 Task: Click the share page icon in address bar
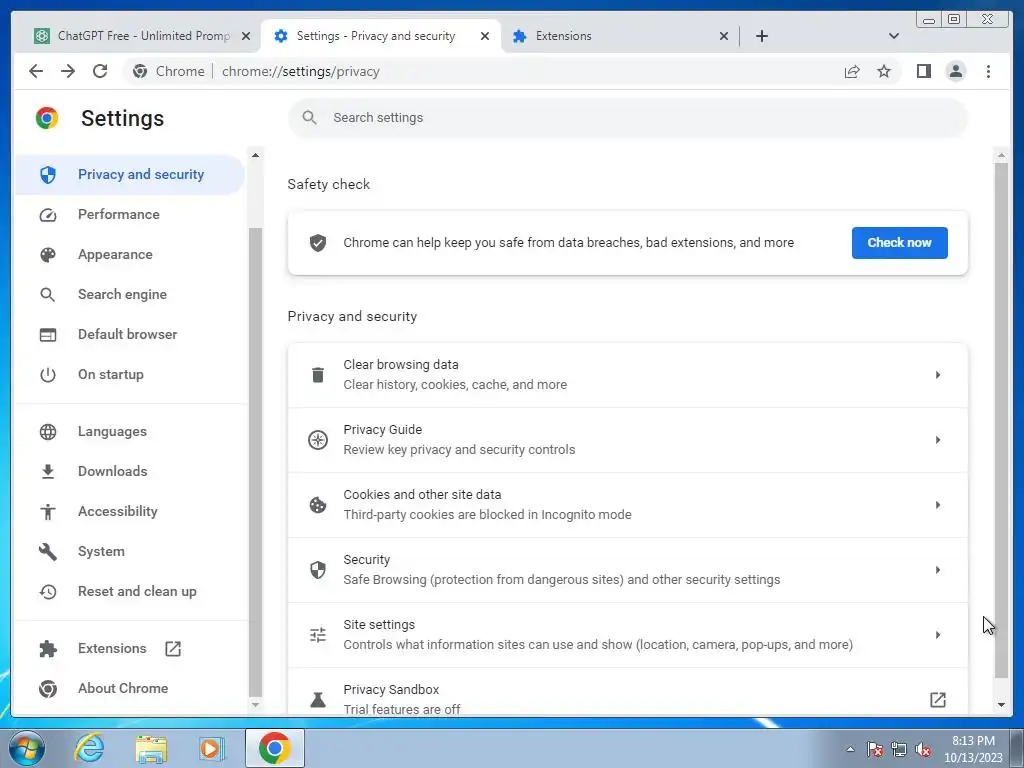[x=852, y=71]
